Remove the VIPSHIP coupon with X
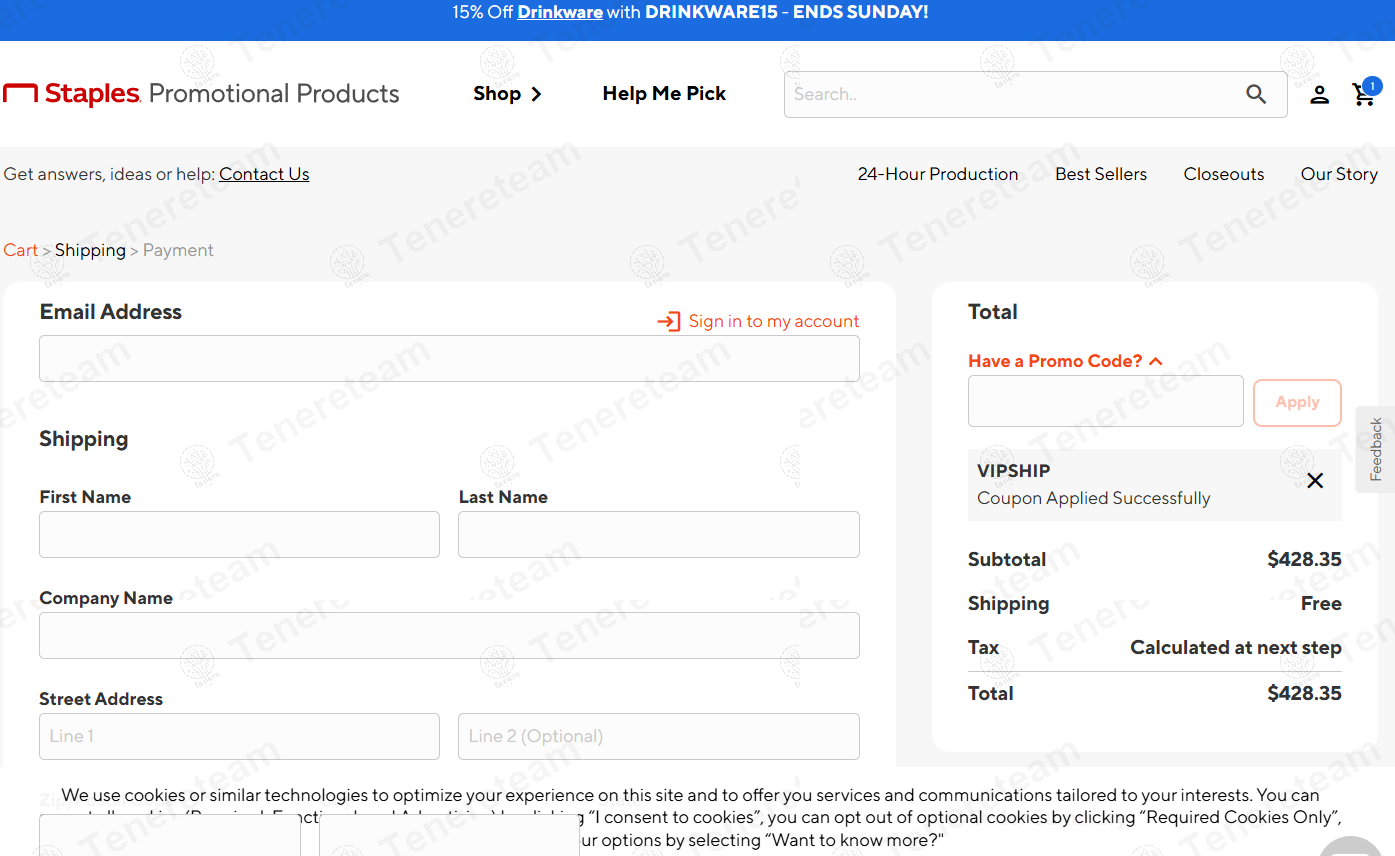The width and height of the screenshot is (1395, 856). (x=1315, y=481)
